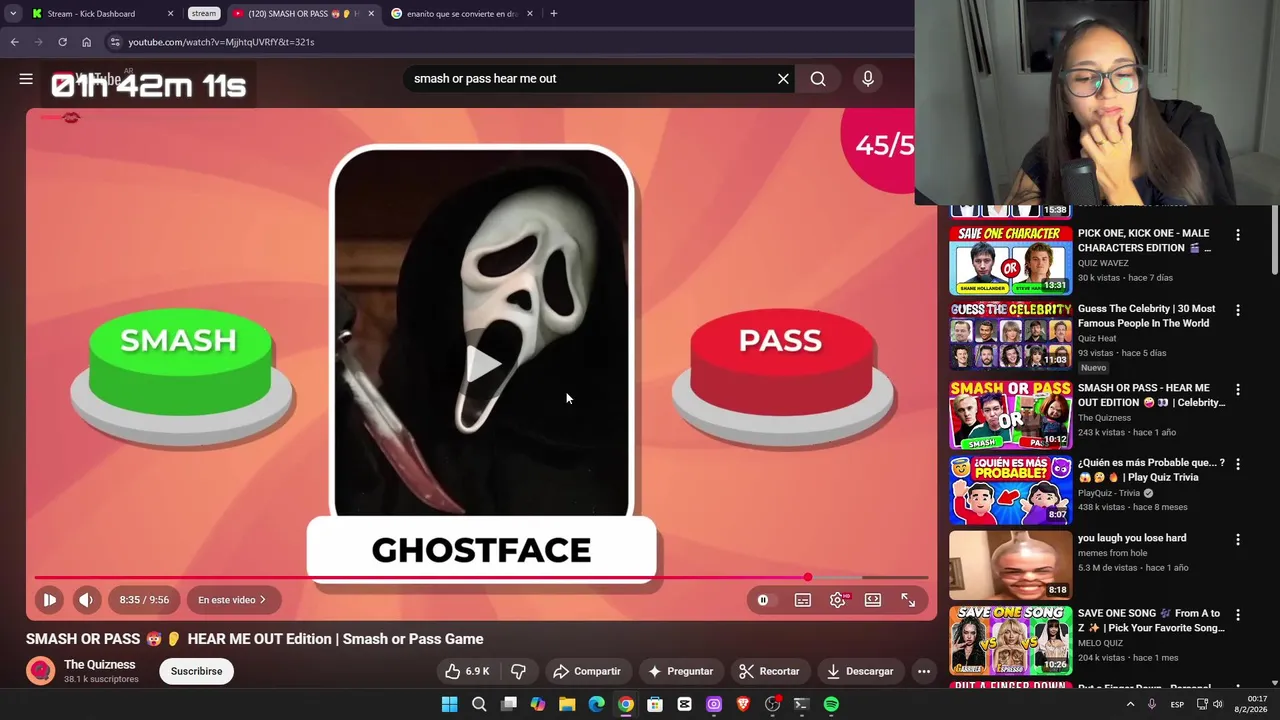
Task: Go back with the browser back arrow
Action: [x=14, y=42]
